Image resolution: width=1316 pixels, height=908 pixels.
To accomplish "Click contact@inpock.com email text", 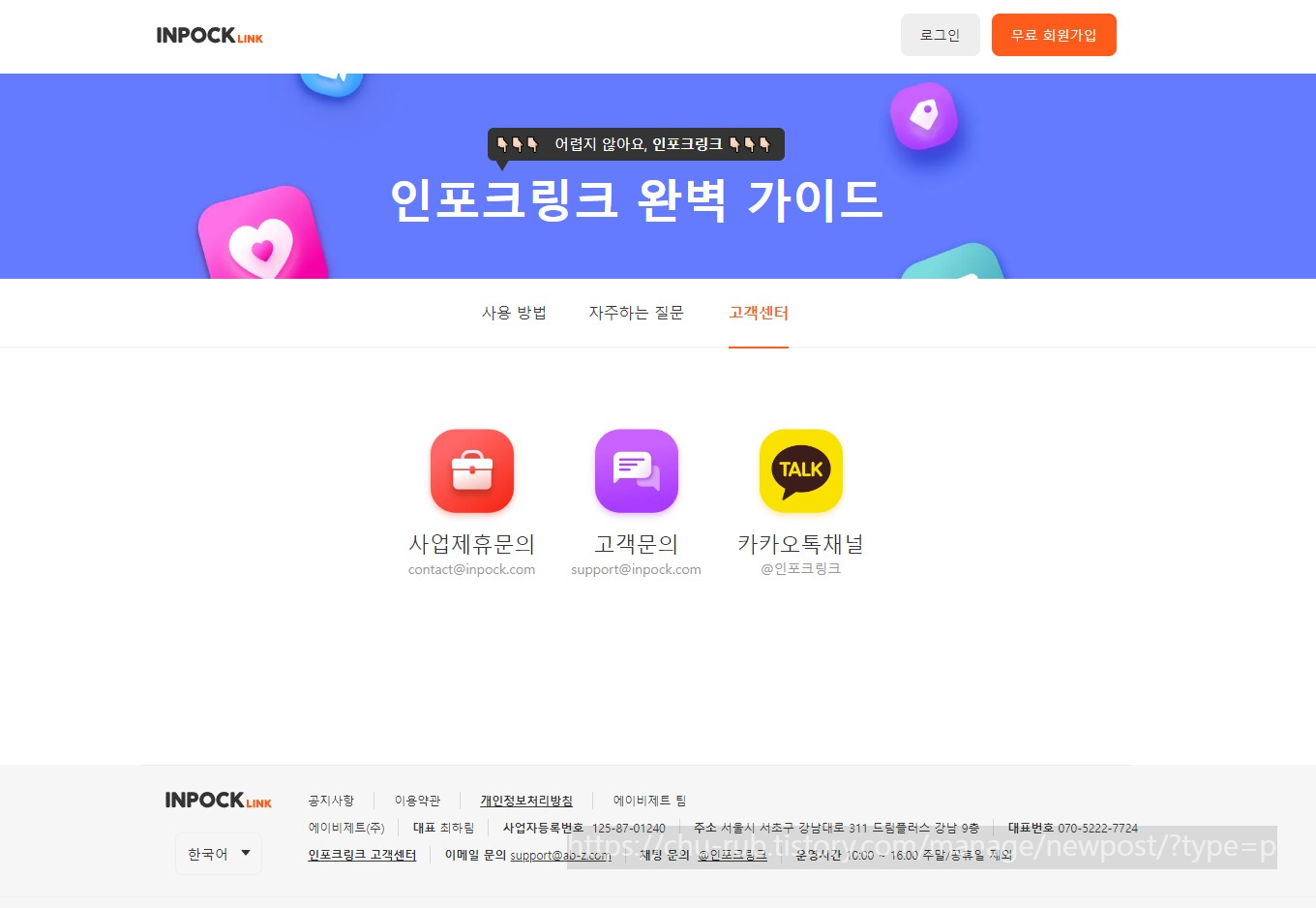I will [472, 569].
